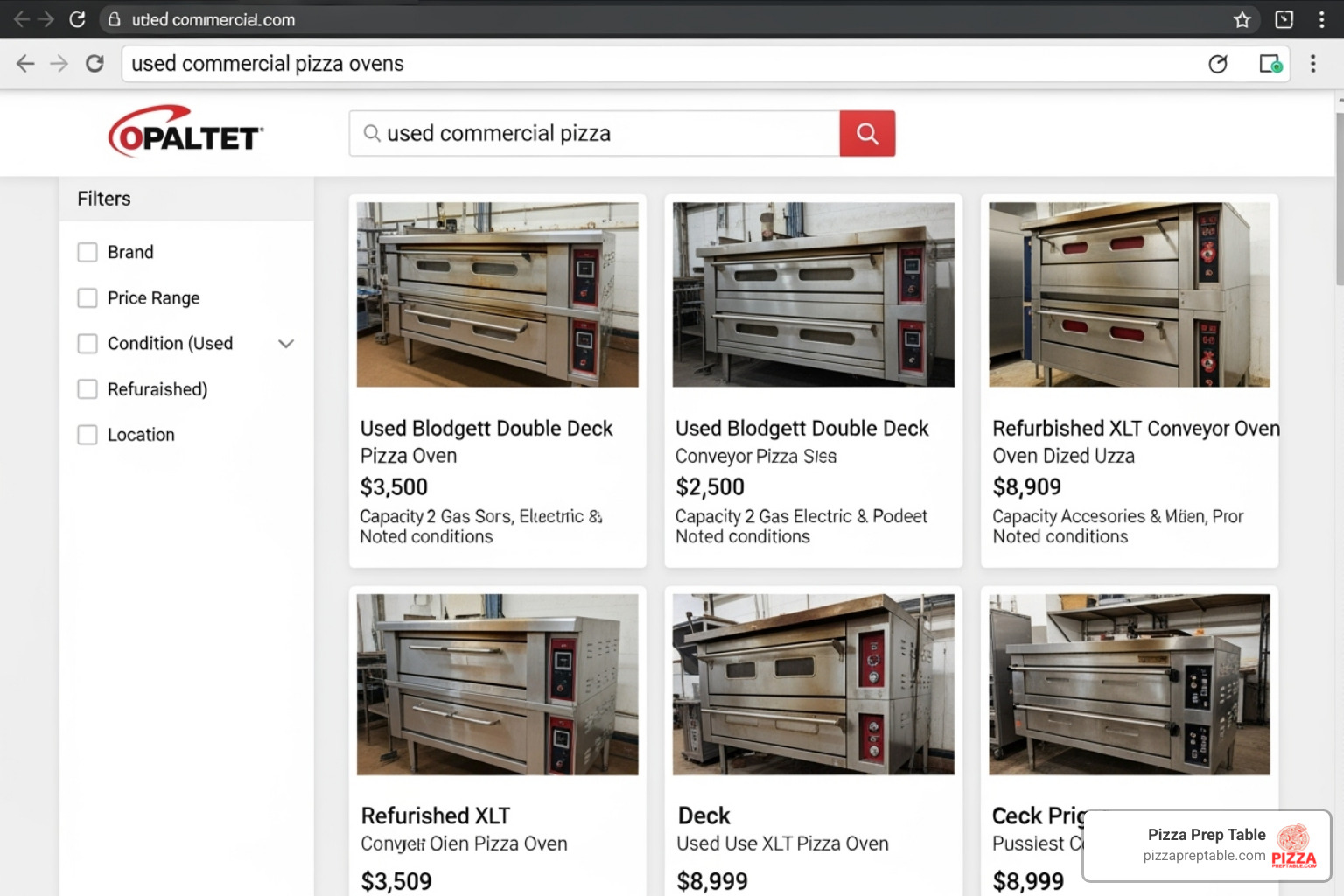Viewport: 1344px width, 896px height.
Task: Open the Refurbished XLT Conveyor Oven listing
Action: pyautogui.click(x=1135, y=429)
